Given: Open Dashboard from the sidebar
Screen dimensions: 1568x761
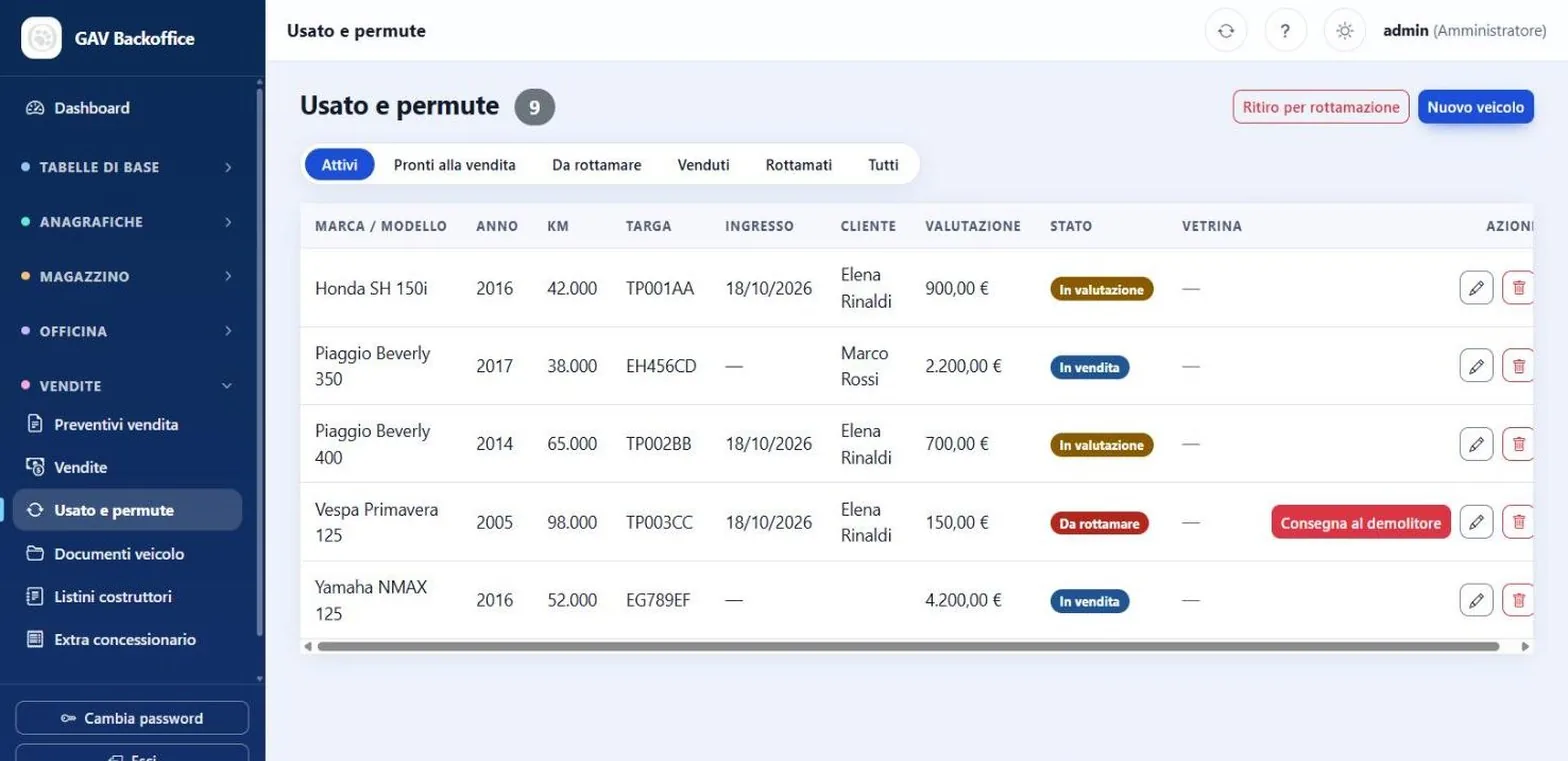Looking at the screenshot, I should 128,108.
